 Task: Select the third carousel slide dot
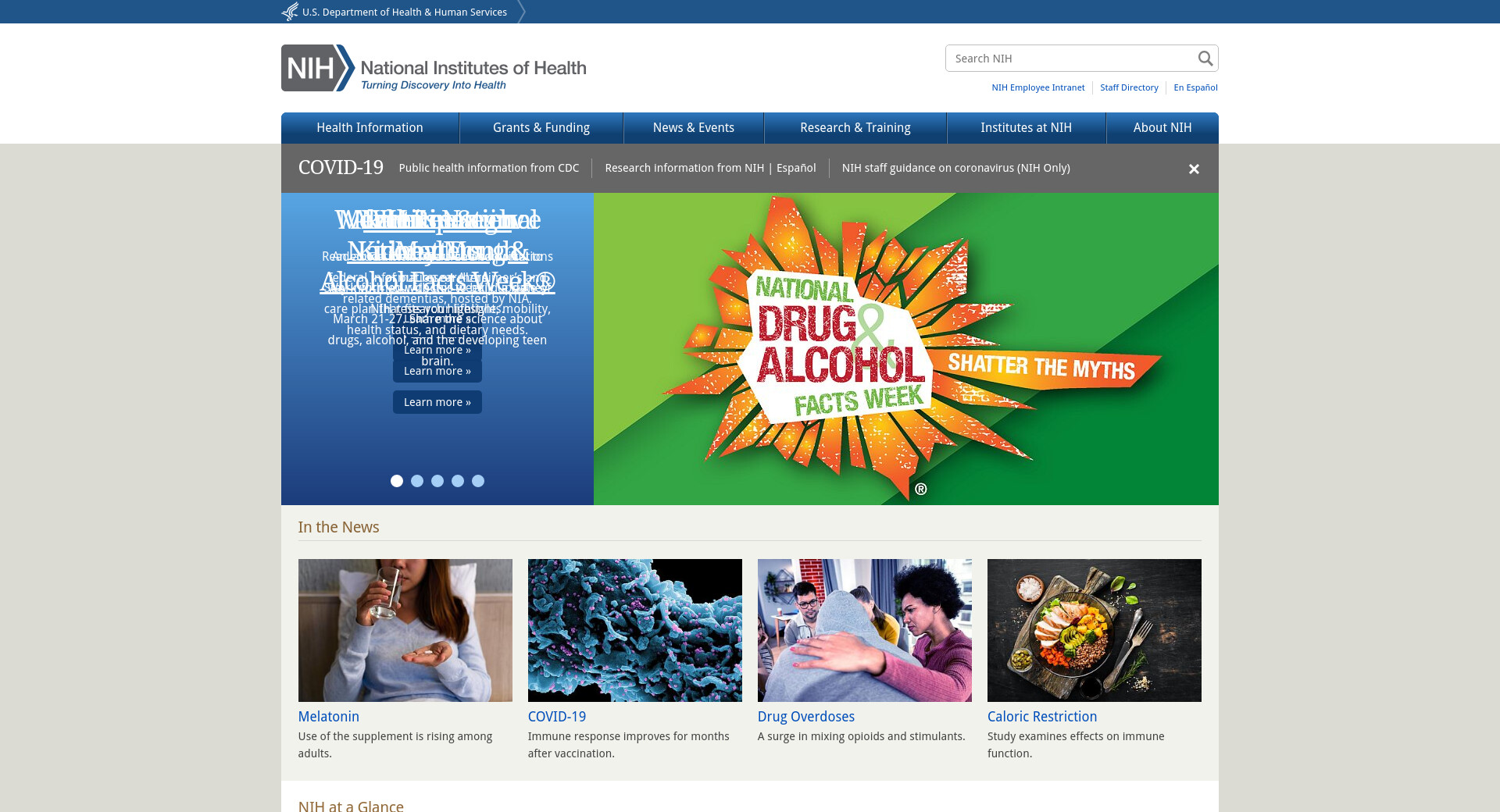437,481
